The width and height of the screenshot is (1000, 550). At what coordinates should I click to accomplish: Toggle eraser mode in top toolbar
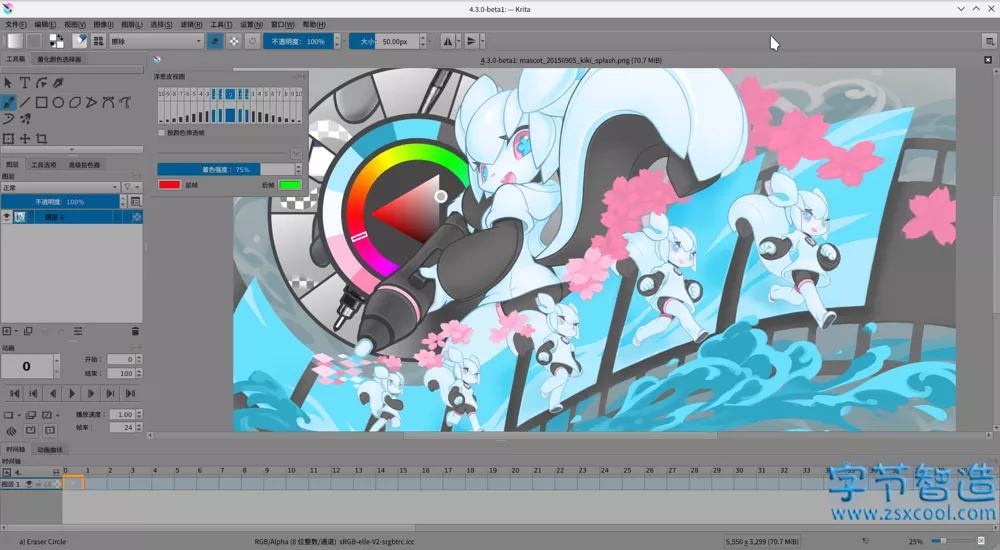pos(215,41)
